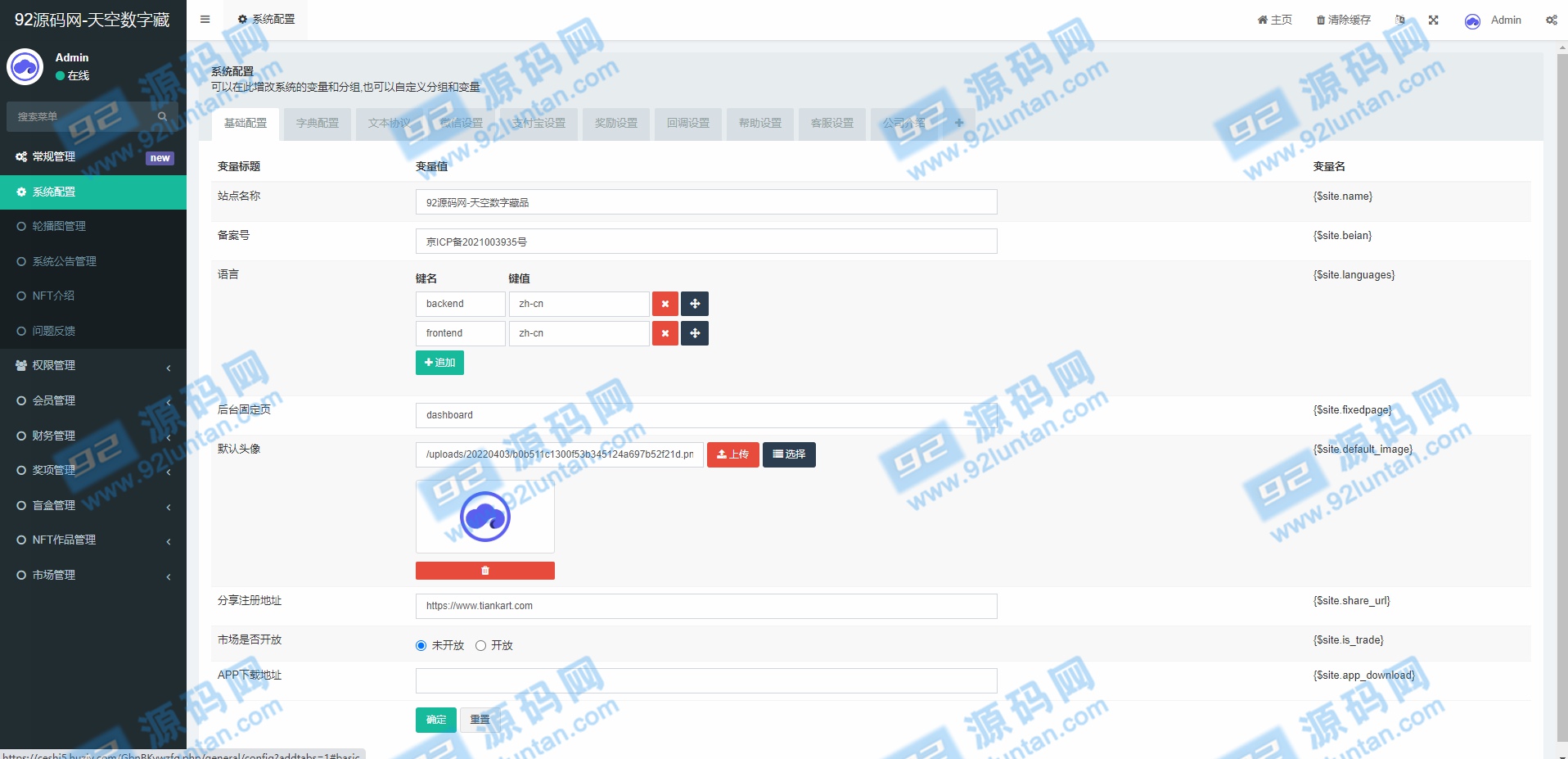This screenshot has height=759, width=1568.
Task: Click the backend key name input
Action: [x=461, y=304]
